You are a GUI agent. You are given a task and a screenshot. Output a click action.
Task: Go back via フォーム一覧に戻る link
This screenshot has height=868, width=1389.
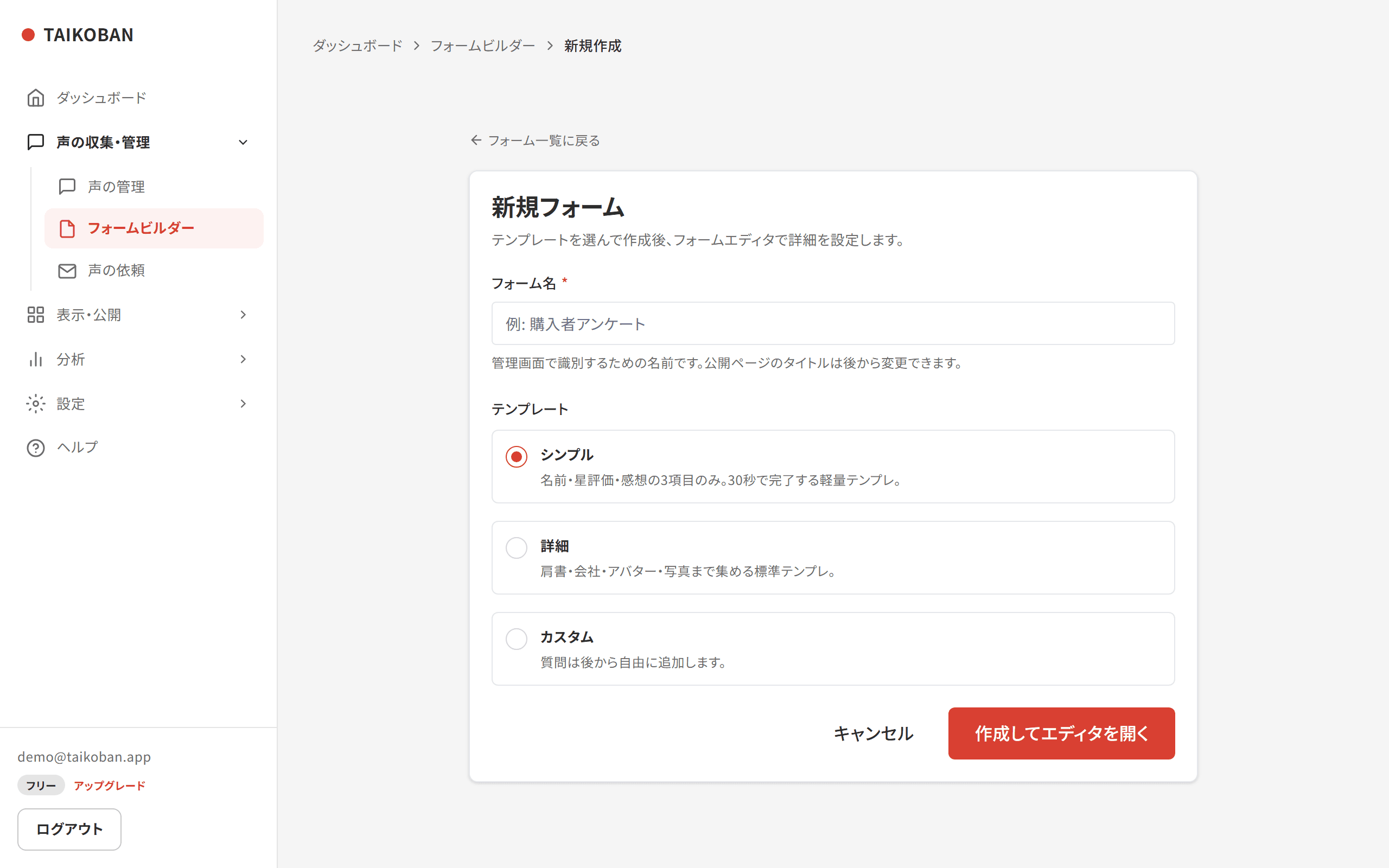tap(535, 141)
